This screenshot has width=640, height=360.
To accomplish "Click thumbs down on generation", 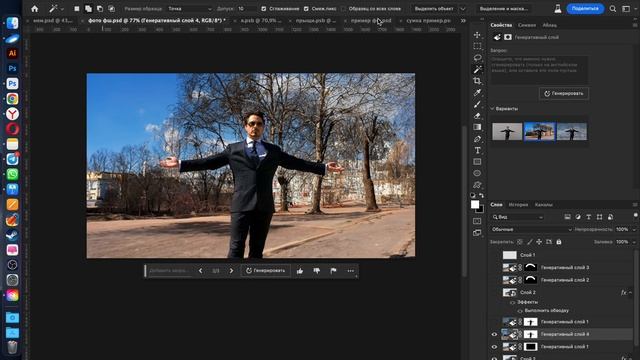I will point(317,271).
